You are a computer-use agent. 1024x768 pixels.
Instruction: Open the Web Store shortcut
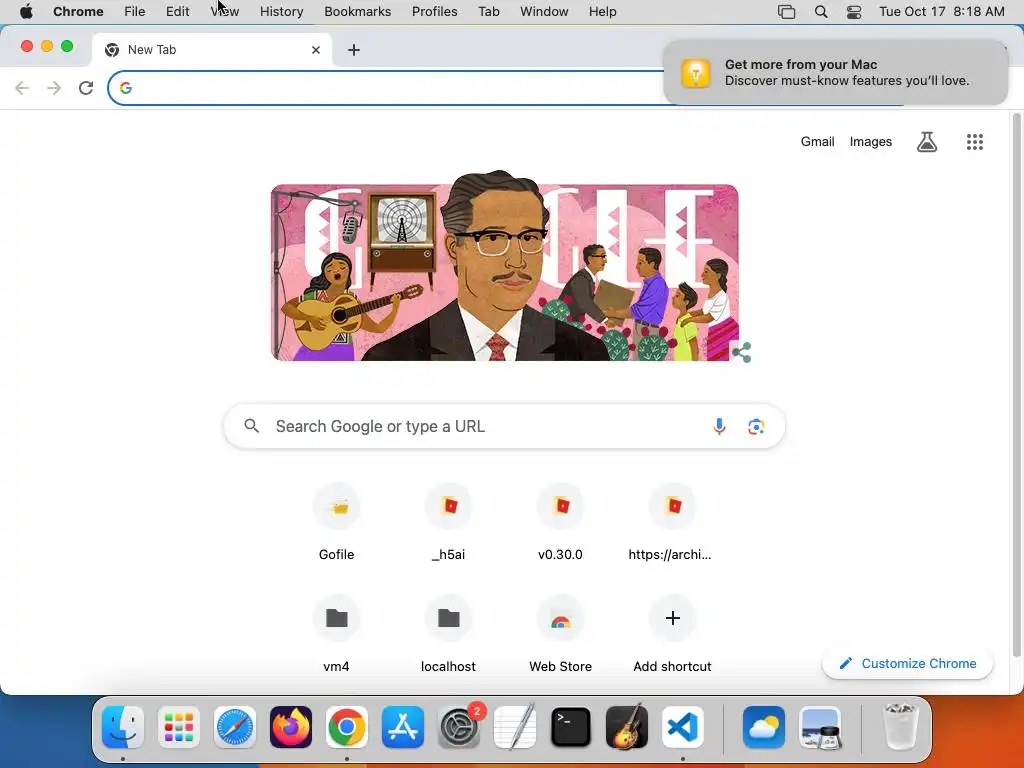click(560, 634)
